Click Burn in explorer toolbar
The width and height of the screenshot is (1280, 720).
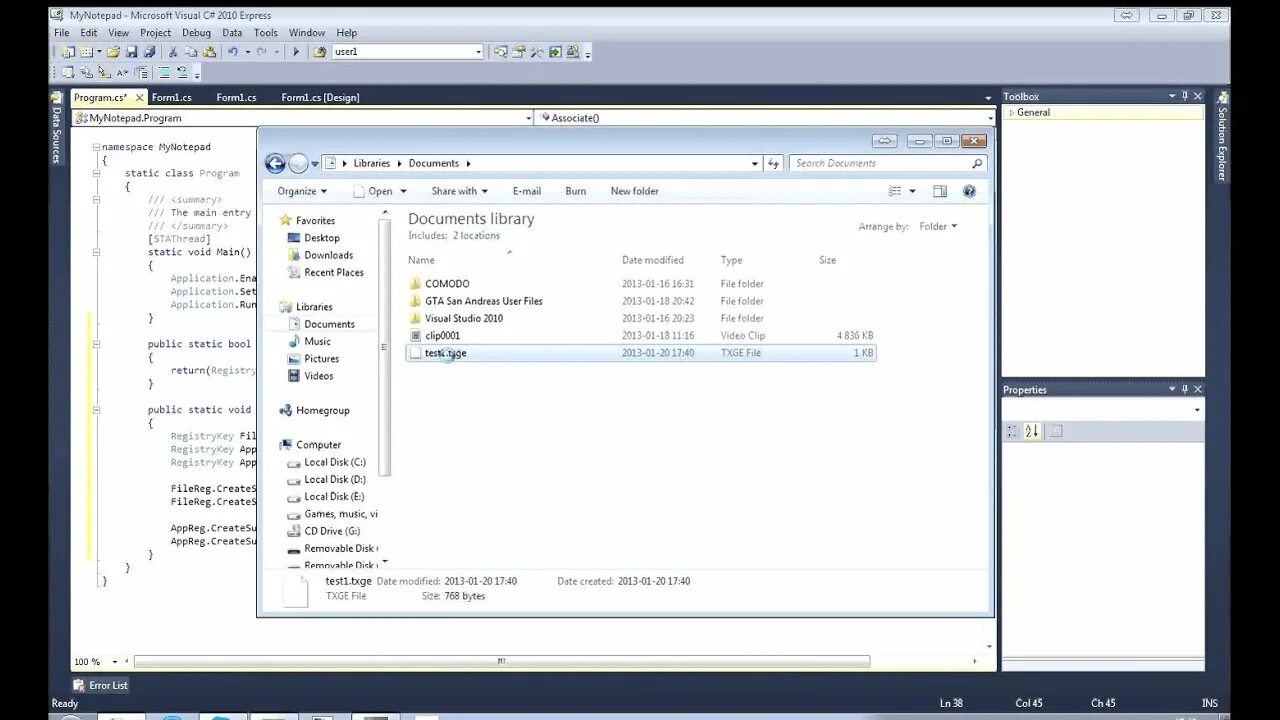(576, 191)
